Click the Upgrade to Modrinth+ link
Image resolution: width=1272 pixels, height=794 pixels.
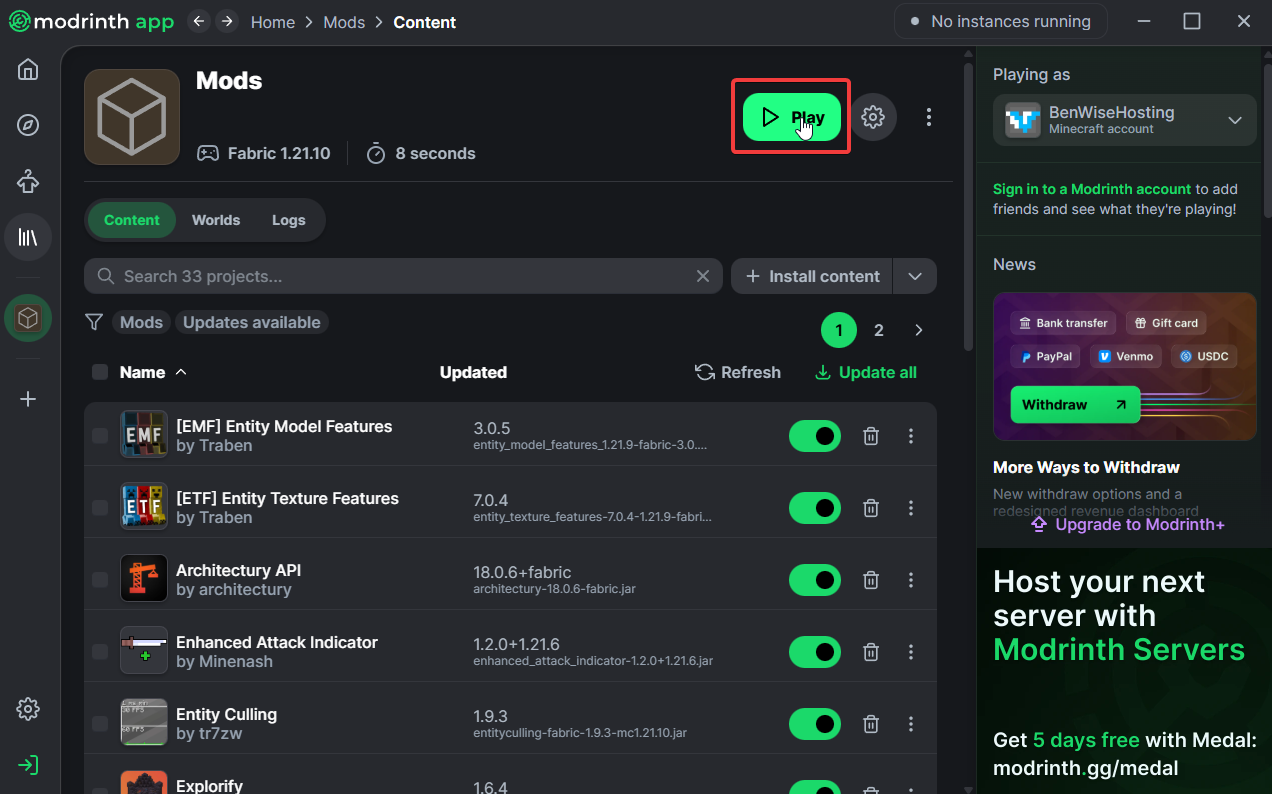click(1127, 524)
